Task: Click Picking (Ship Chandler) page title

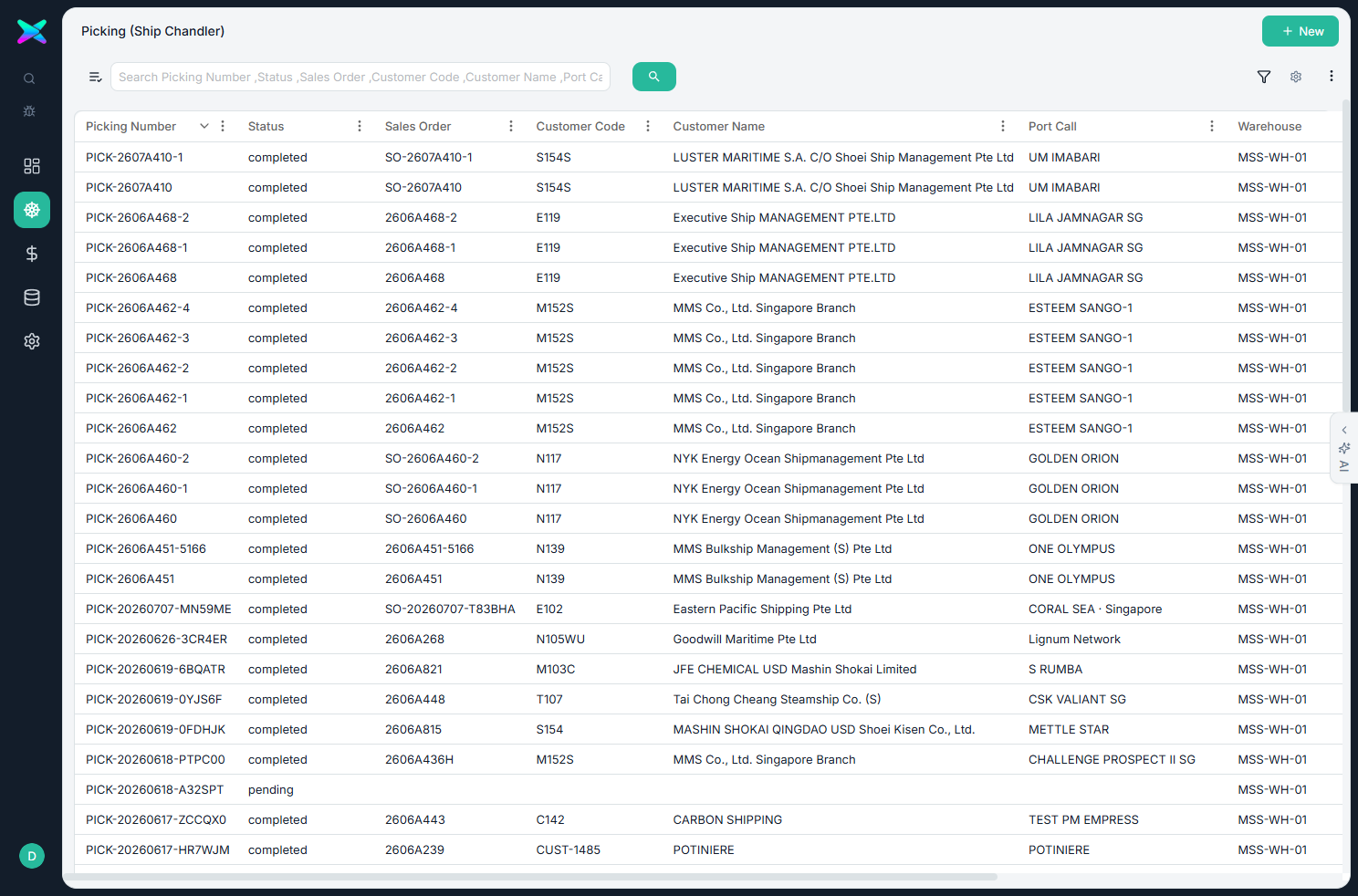Action: (152, 31)
